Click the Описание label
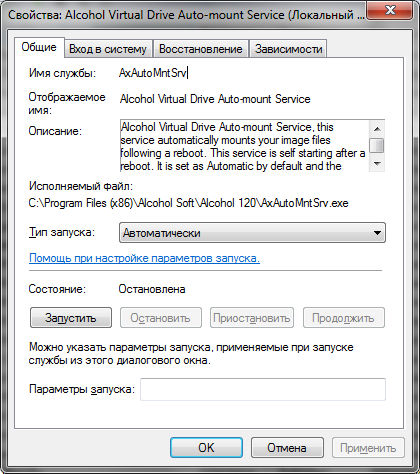The image size is (420, 474). 55,131
